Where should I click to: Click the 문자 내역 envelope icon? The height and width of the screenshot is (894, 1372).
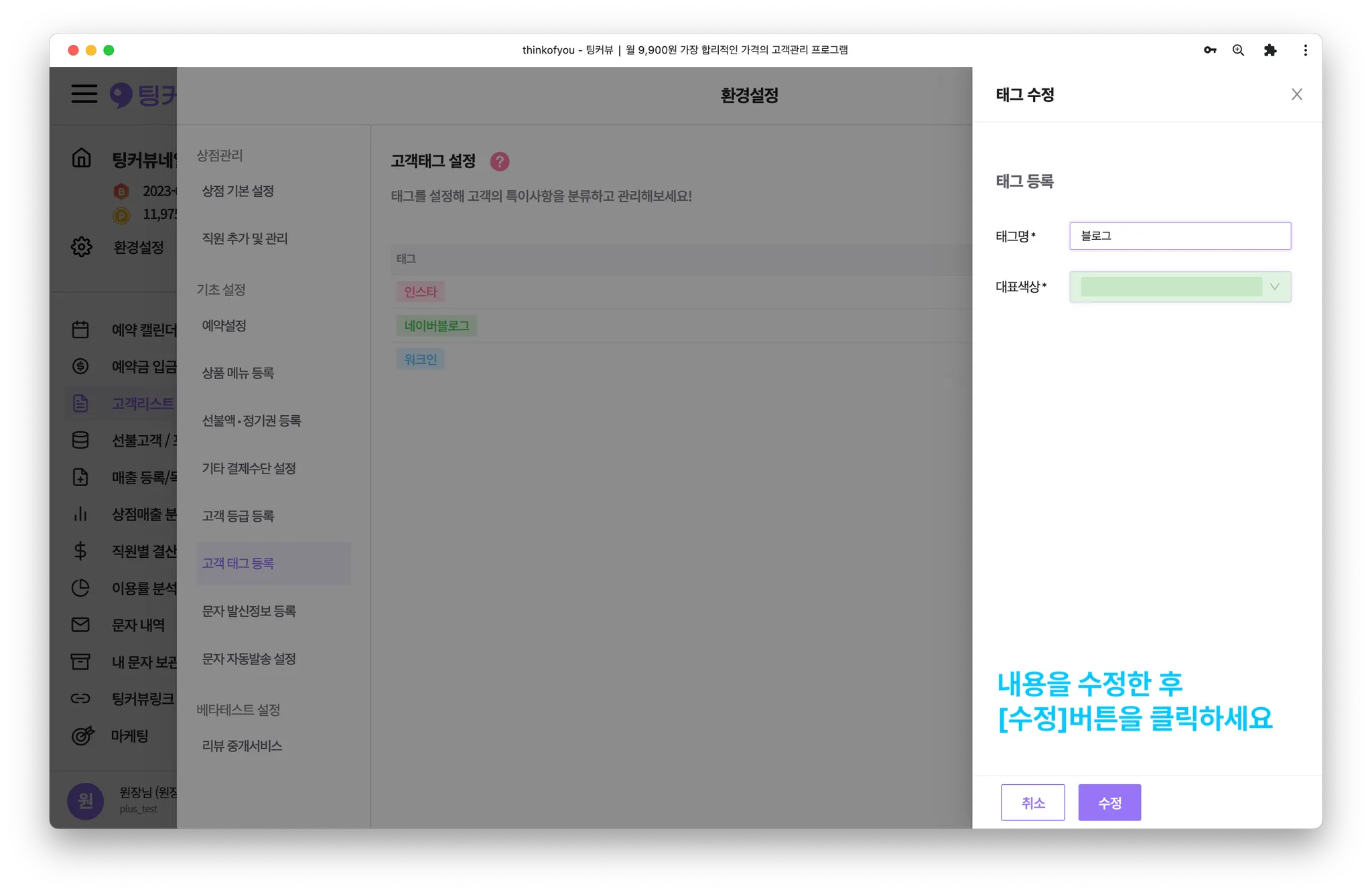click(x=80, y=625)
